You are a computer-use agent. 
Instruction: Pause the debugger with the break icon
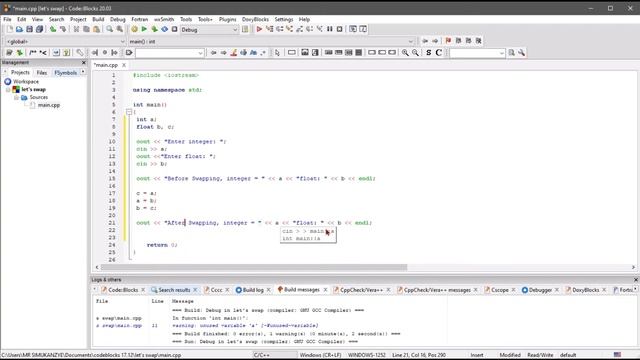(x=330, y=29)
